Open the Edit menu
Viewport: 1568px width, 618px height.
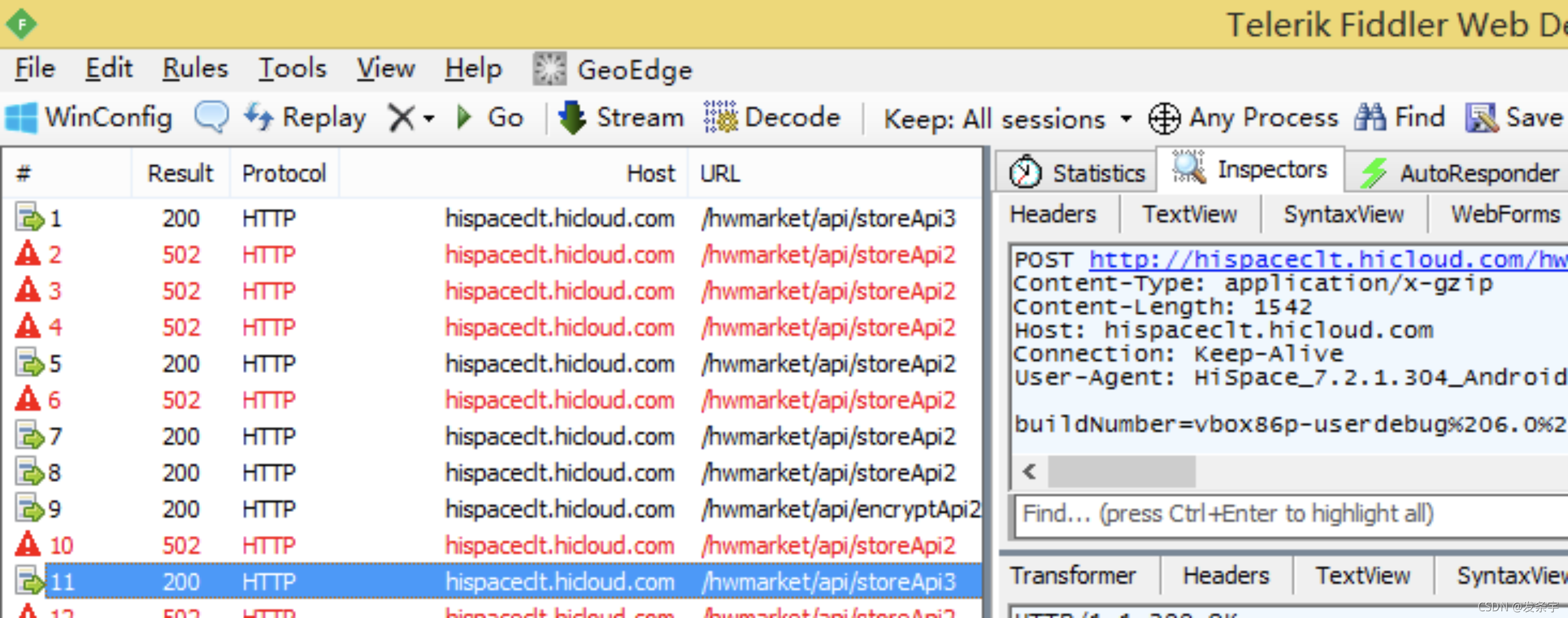click(x=108, y=69)
